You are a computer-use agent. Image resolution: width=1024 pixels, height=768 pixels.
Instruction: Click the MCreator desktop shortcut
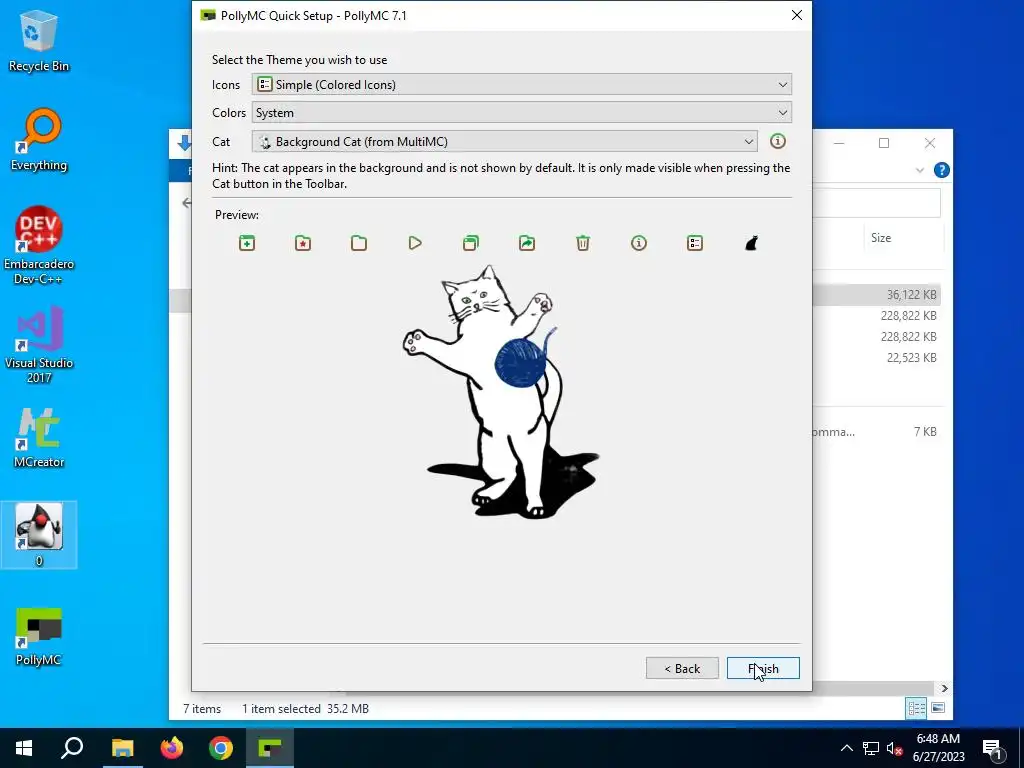(x=39, y=438)
